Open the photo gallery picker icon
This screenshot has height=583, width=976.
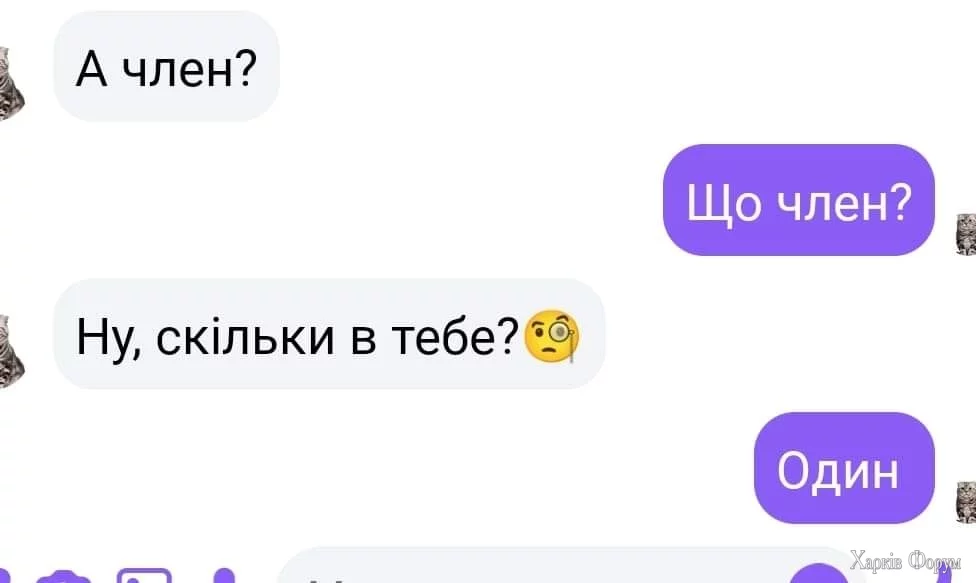[144, 575]
